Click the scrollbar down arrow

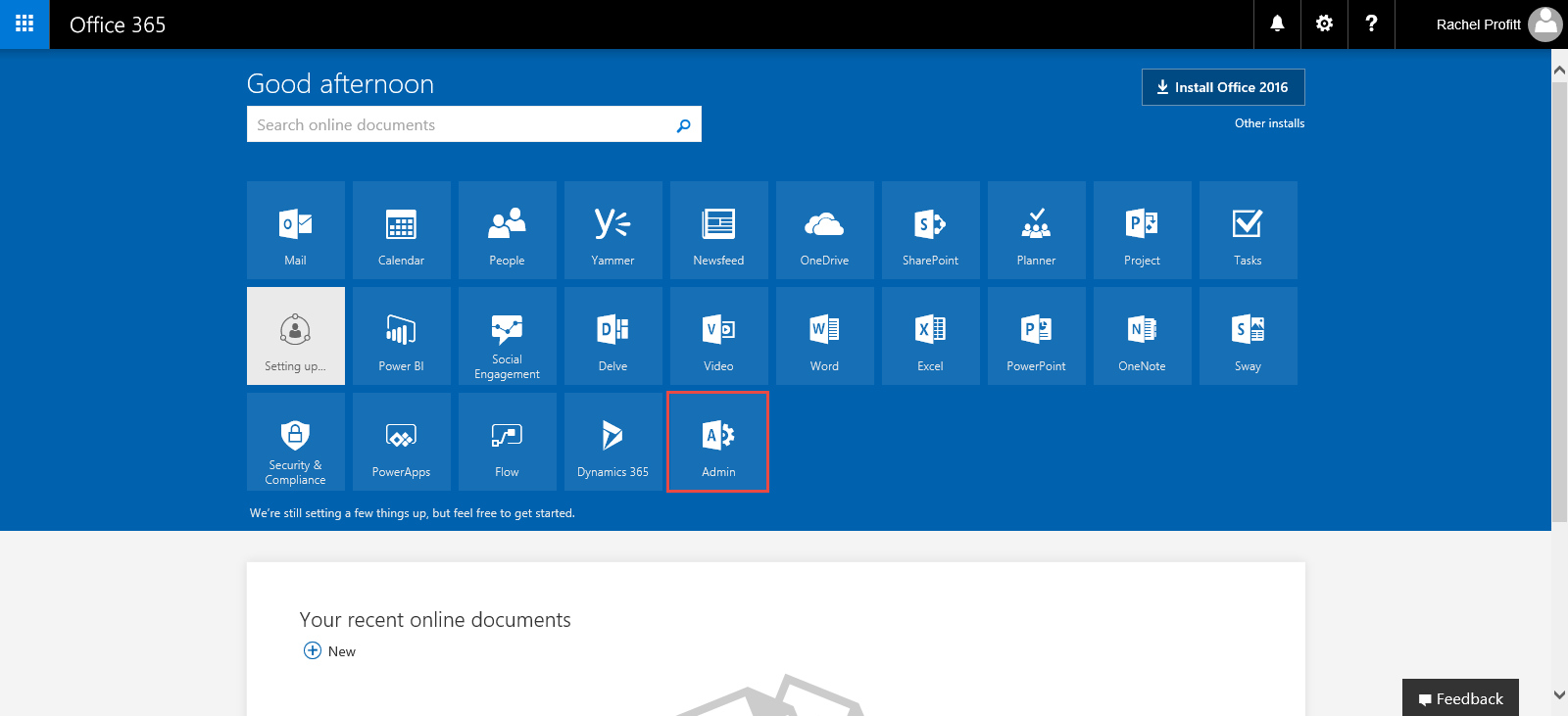[1559, 695]
